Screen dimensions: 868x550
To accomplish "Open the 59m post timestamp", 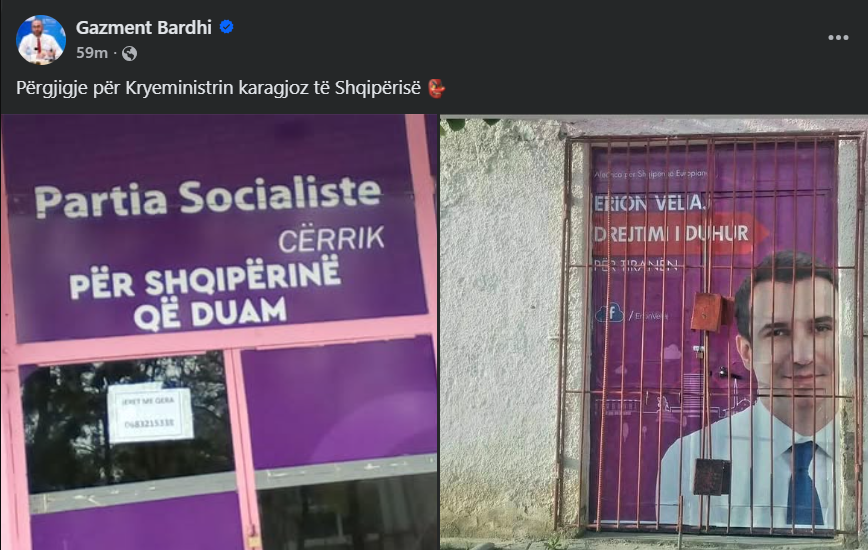I will pyautogui.click(x=92, y=53).
